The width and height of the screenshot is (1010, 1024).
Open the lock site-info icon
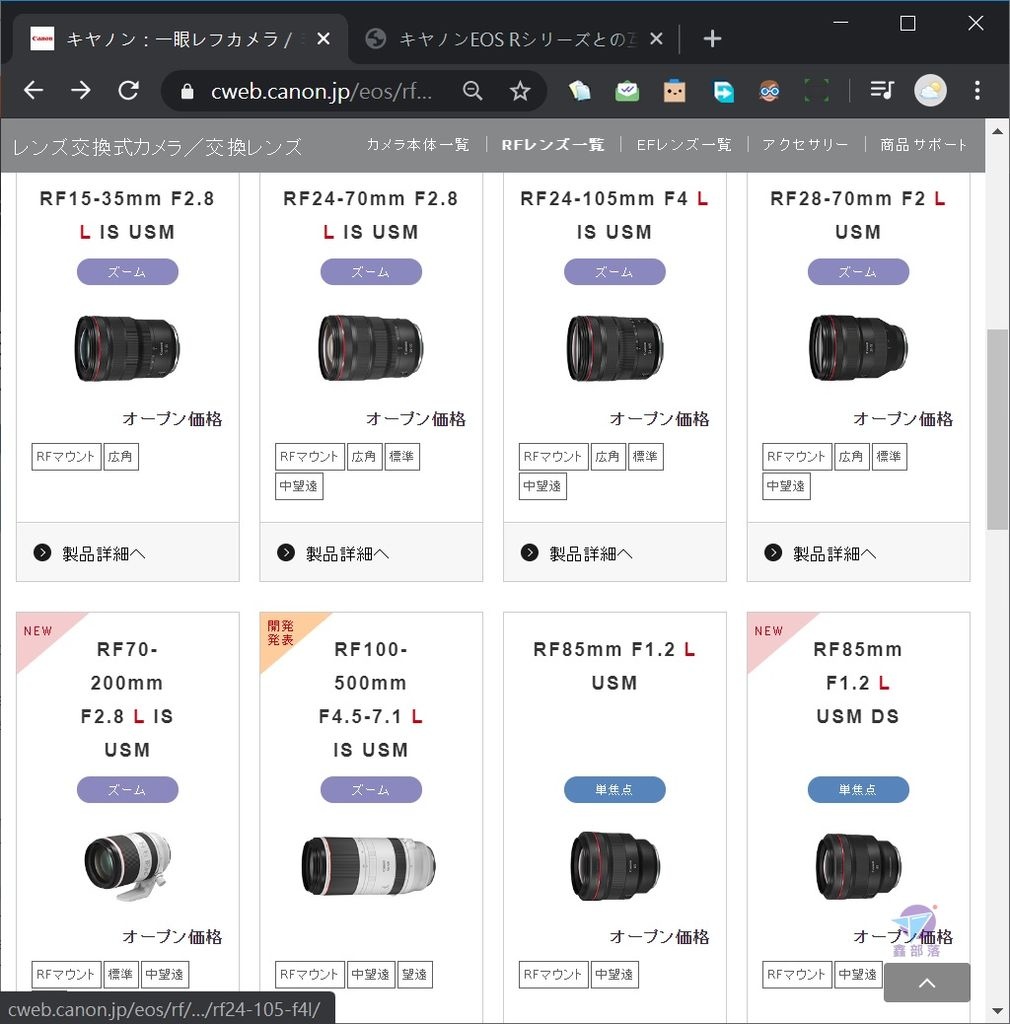[x=187, y=91]
